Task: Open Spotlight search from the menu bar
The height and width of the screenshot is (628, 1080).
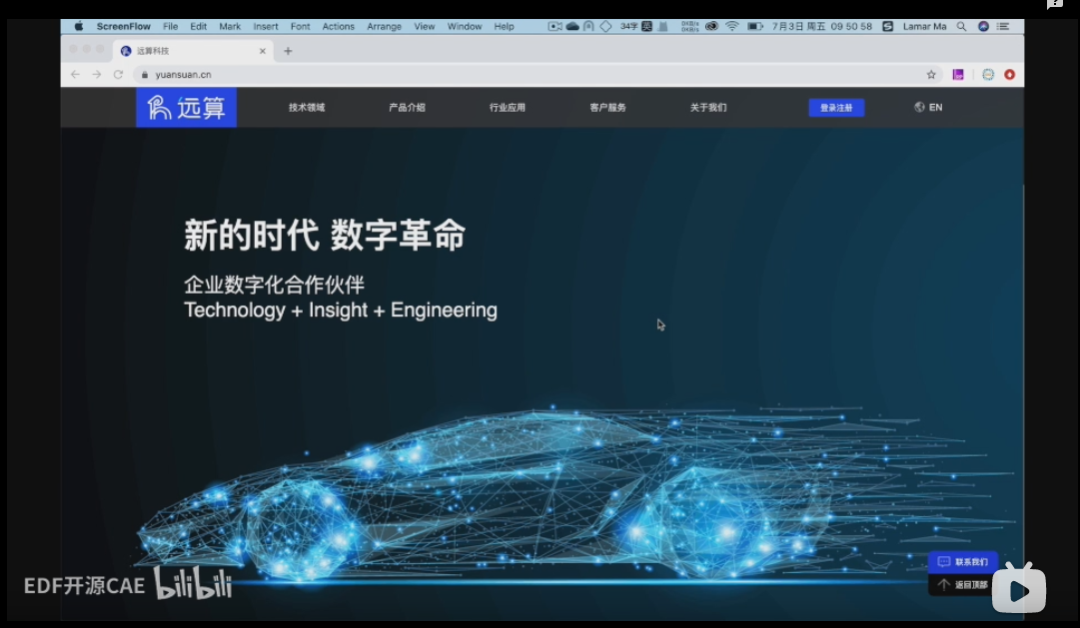Action: click(x=960, y=26)
